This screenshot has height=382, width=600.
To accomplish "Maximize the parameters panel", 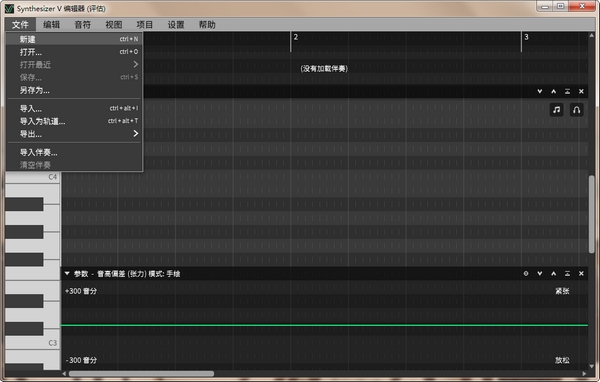I will tap(567, 273).
